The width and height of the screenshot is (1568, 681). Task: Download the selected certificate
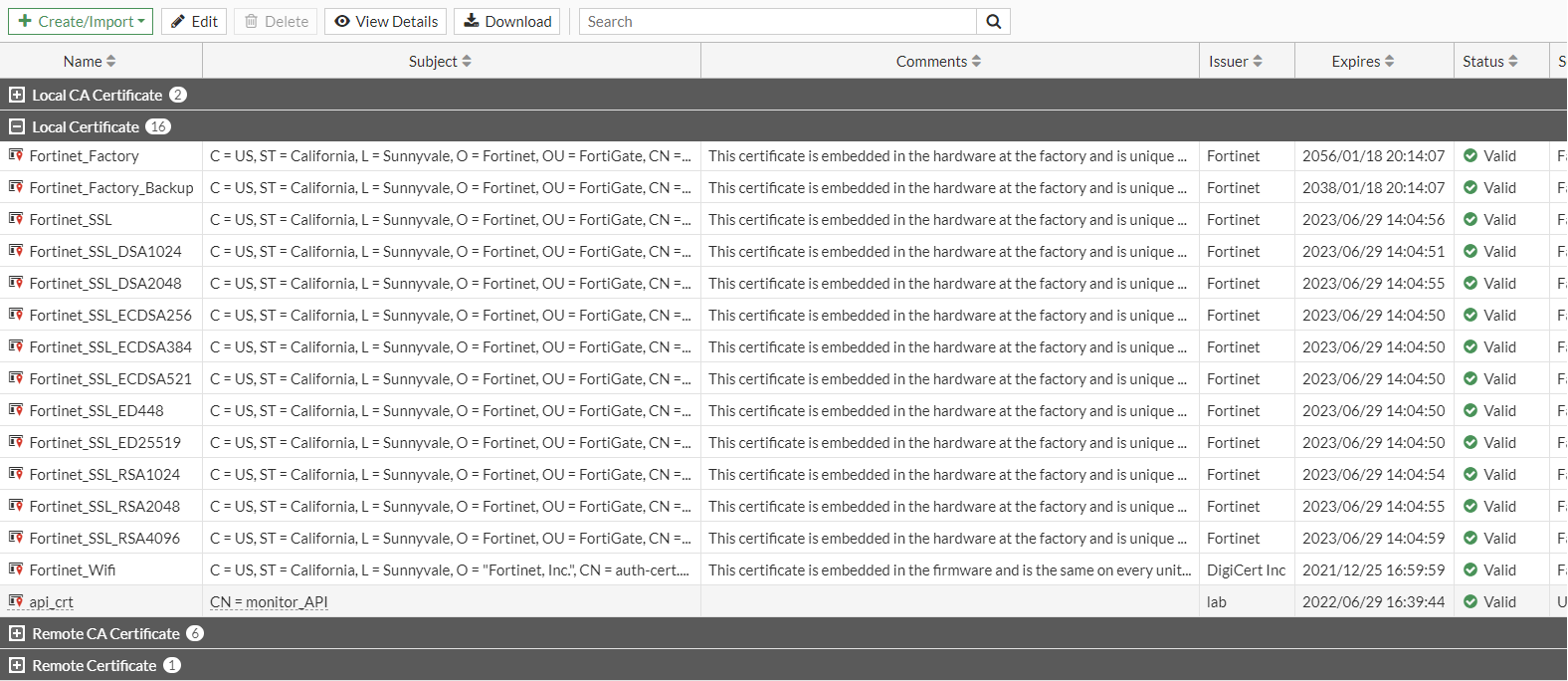[507, 22]
